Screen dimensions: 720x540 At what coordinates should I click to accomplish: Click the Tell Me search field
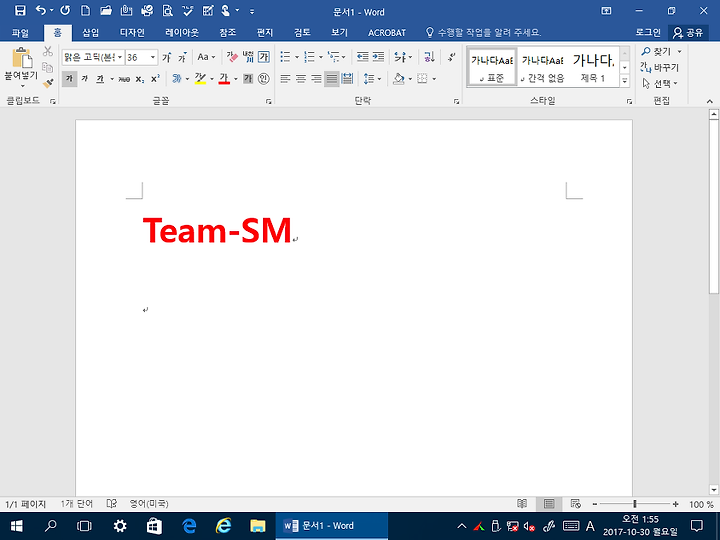[x=484, y=33]
